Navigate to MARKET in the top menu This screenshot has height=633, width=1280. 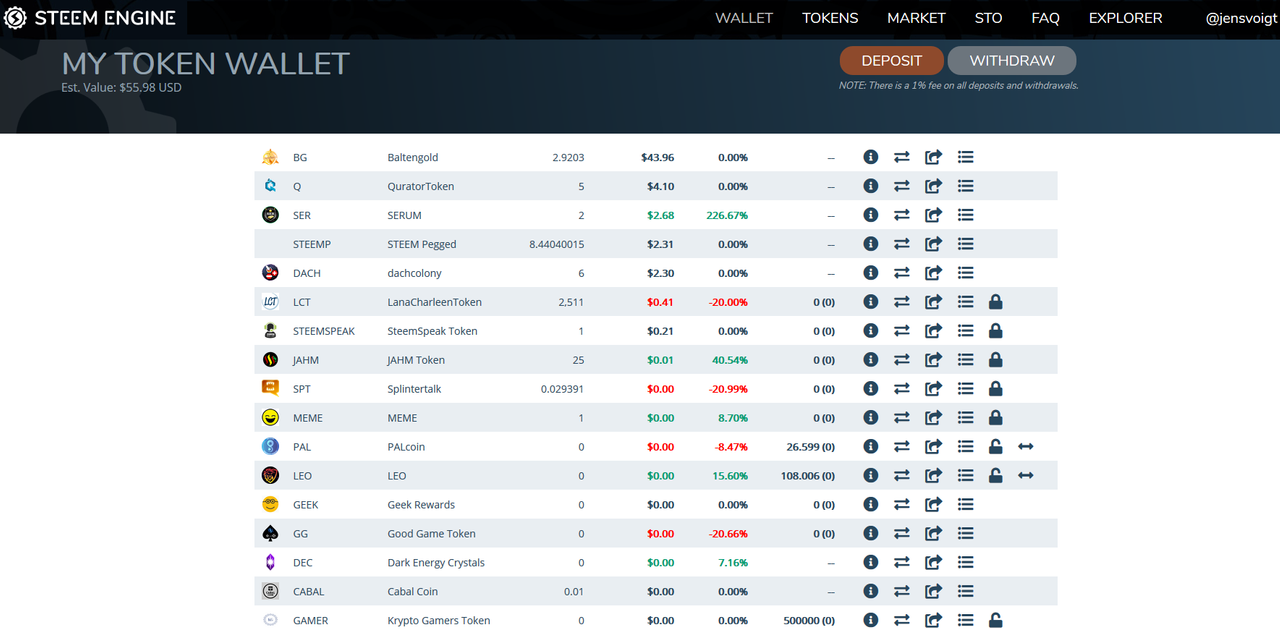916,18
